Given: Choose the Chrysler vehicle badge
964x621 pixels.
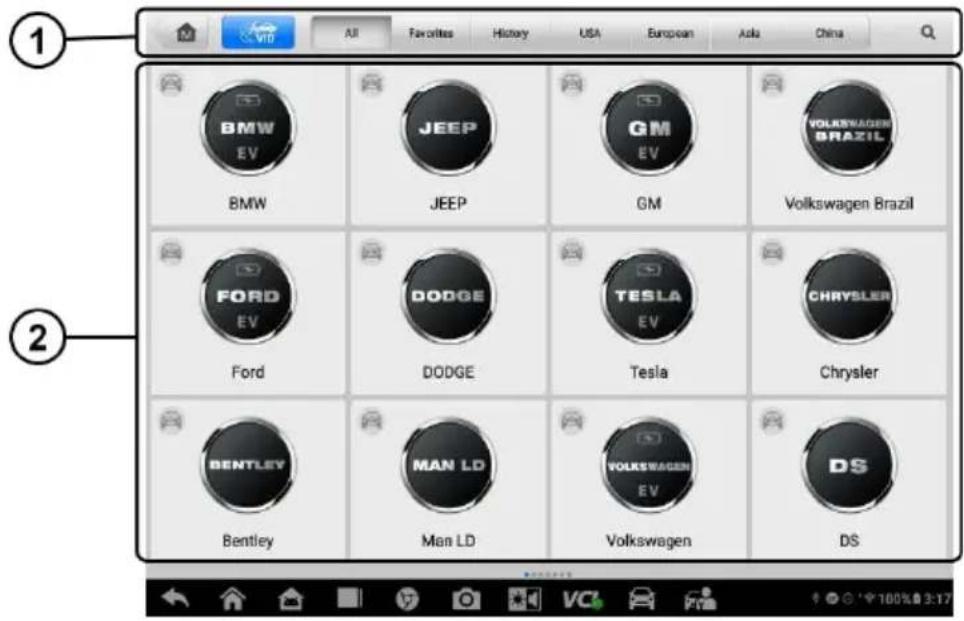Looking at the screenshot, I should (849, 296).
